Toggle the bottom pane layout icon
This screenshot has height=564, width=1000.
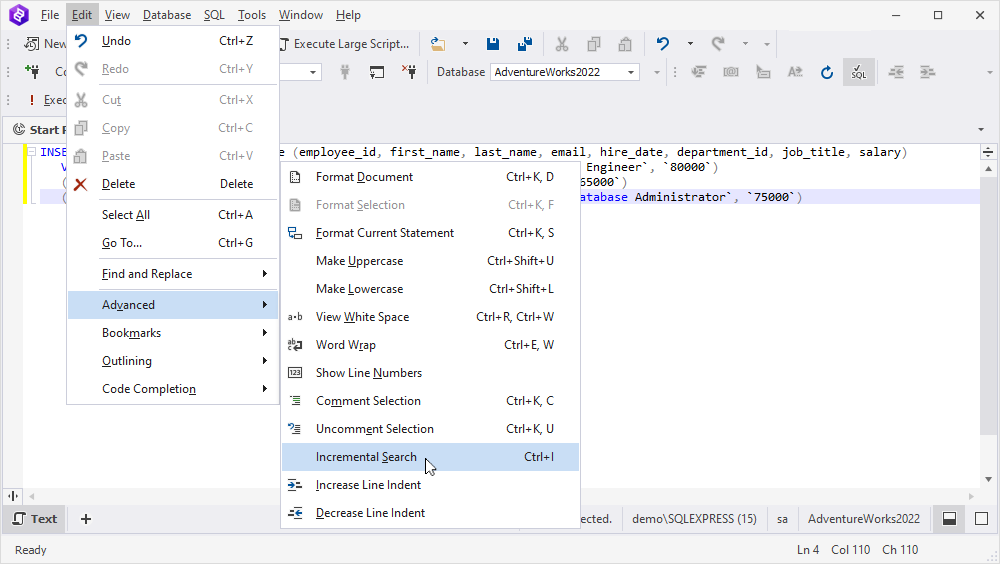point(949,519)
